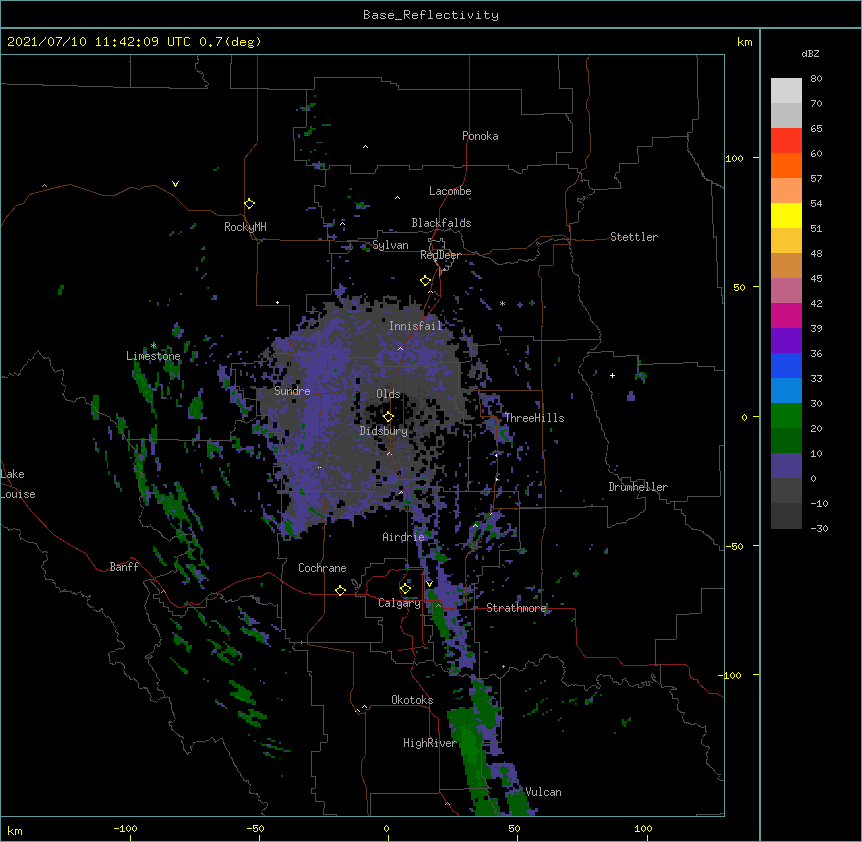Click the Lake Louise label
Image resolution: width=862 pixels, height=842 pixels.
[18, 484]
